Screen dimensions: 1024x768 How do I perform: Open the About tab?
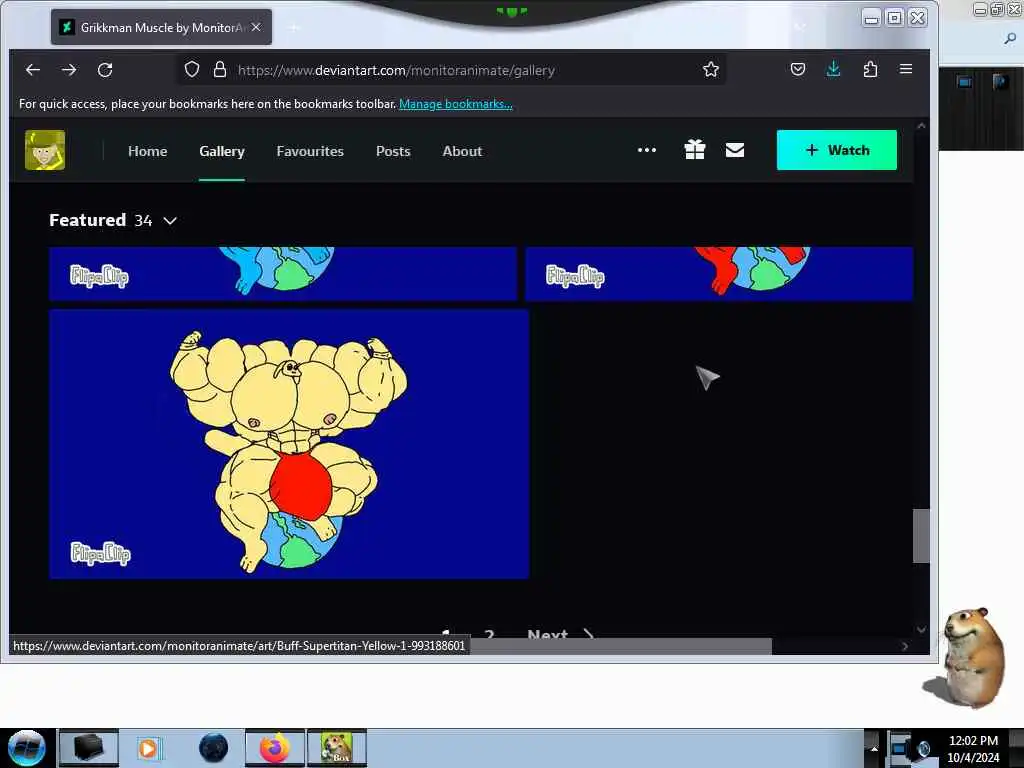pyautogui.click(x=462, y=151)
